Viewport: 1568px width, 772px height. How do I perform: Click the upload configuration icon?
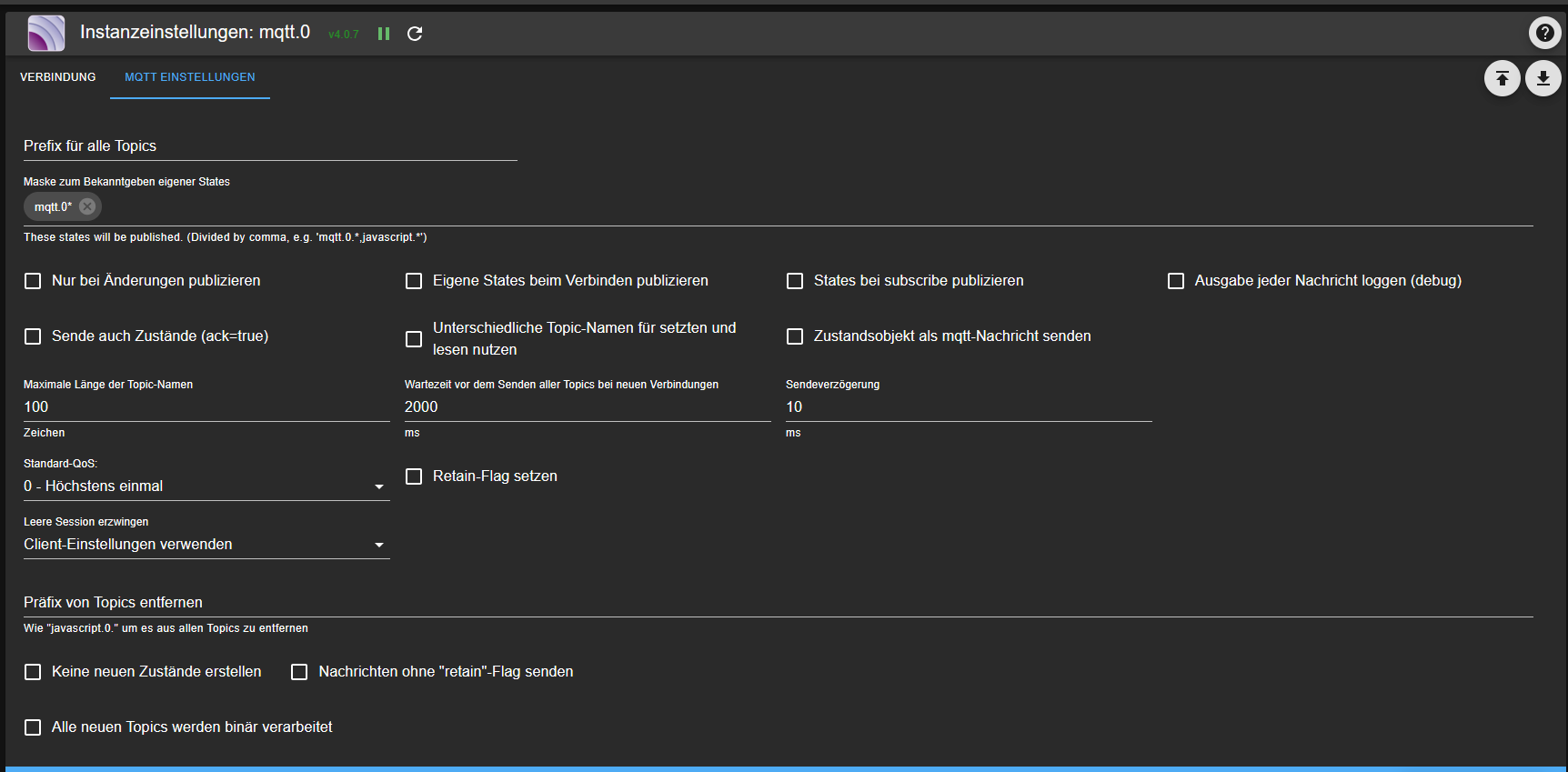pyautogui.click(x=1503, y=78)
